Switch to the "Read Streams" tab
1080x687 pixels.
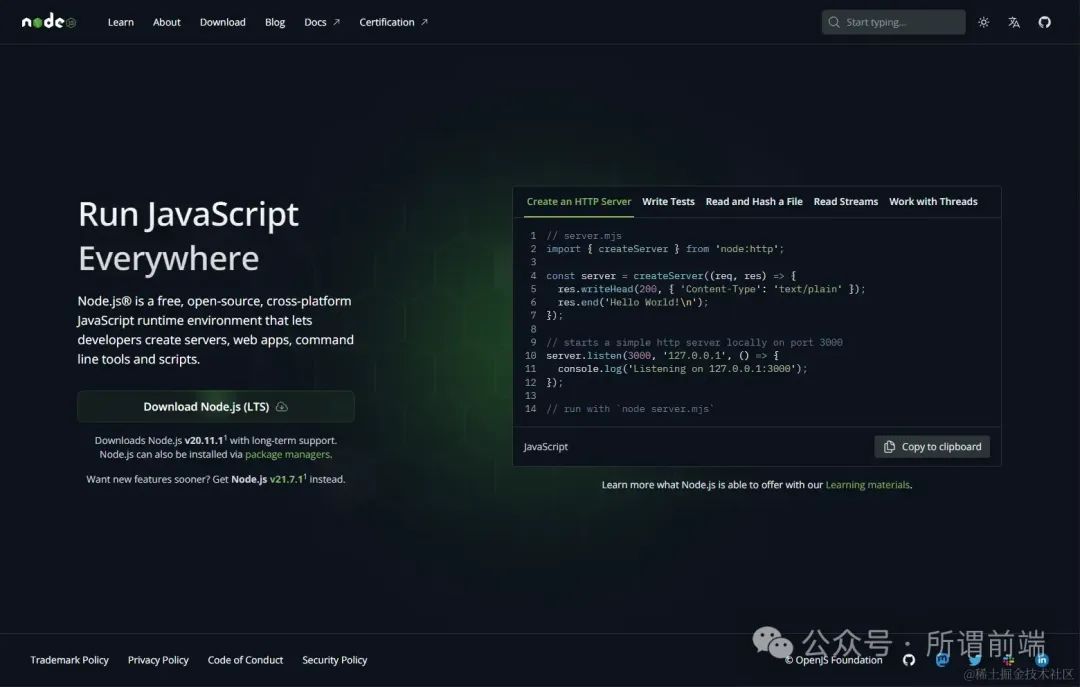point(846,201)
